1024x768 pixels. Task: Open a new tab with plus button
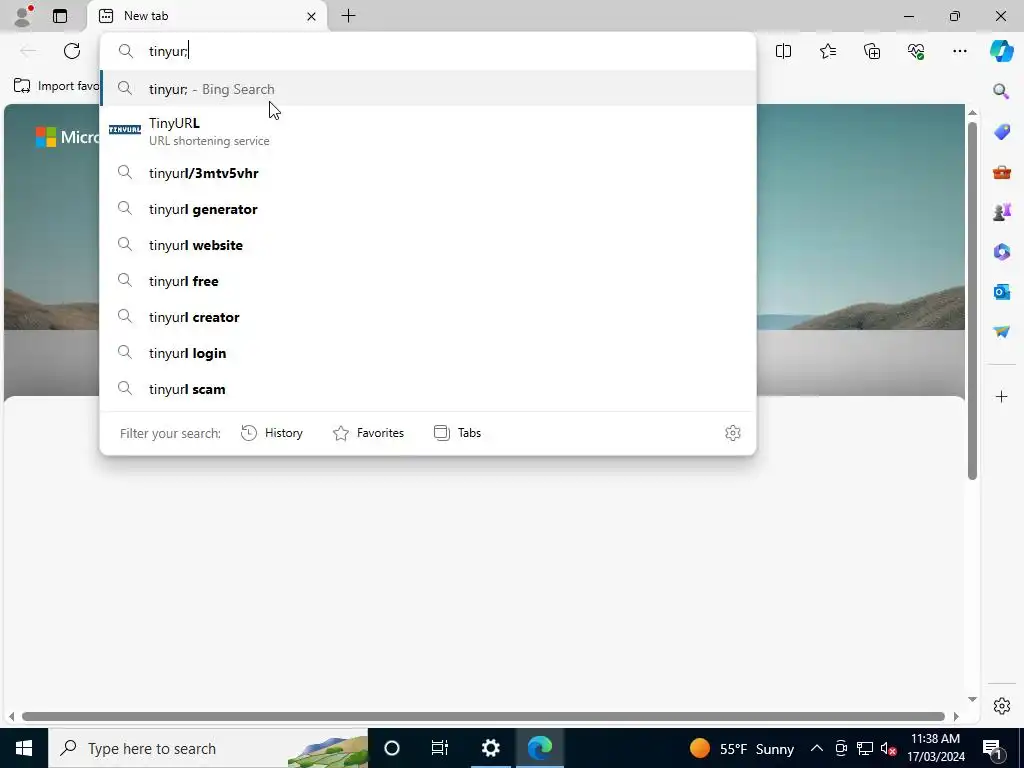point(349,16)
